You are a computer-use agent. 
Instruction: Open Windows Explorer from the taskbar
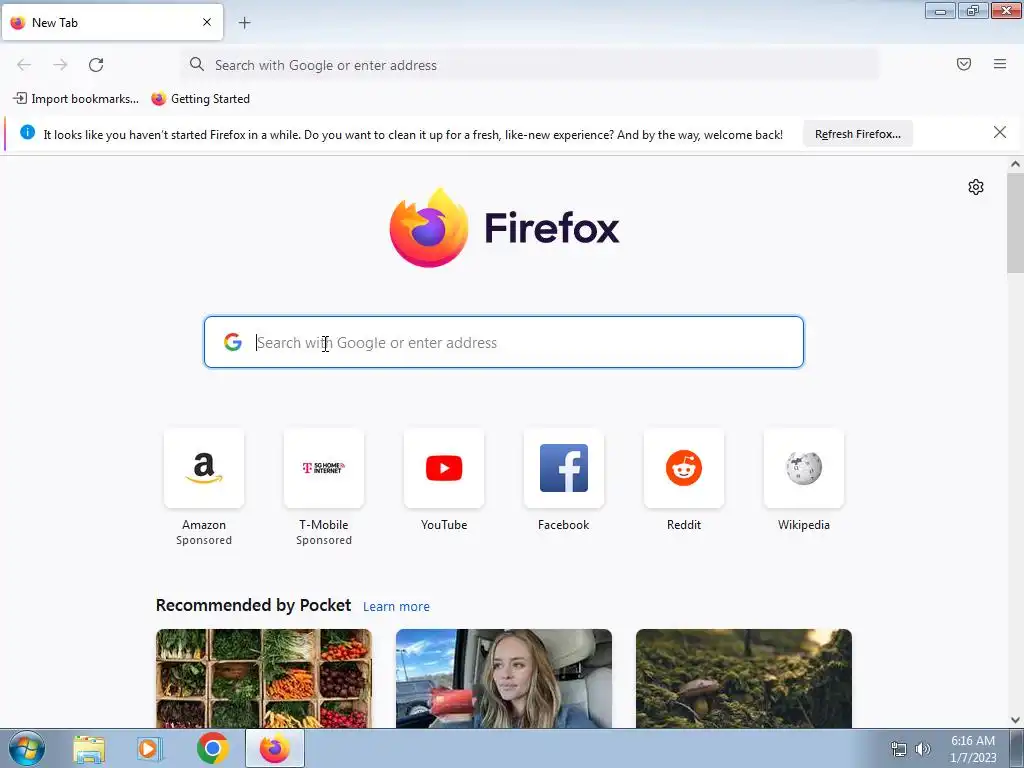point(89,749)
